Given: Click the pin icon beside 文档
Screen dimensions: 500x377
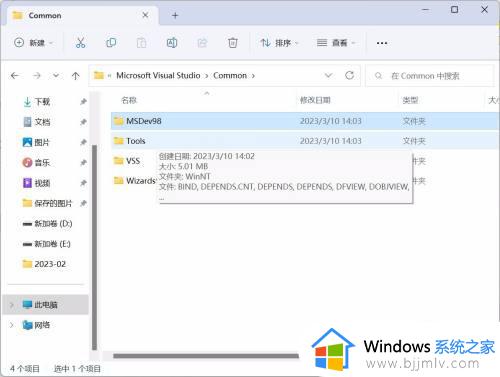Looking at the screenshot, I should tap(83, 122).
